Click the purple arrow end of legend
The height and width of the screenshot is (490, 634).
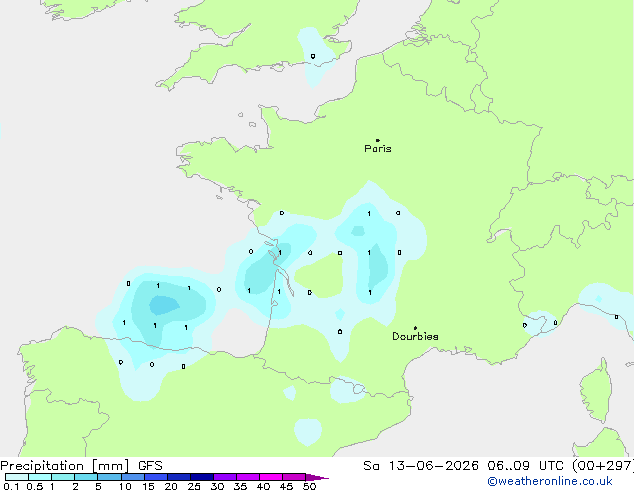click(x=317, y=477)
